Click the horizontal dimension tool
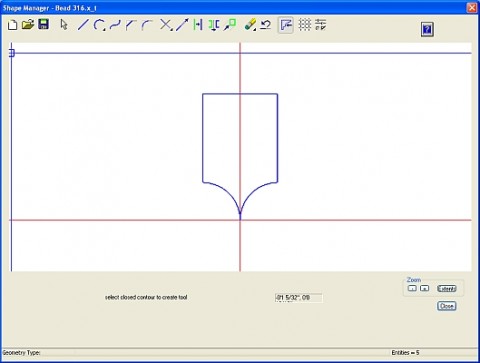Screen dimensions: 480x363 198,25
